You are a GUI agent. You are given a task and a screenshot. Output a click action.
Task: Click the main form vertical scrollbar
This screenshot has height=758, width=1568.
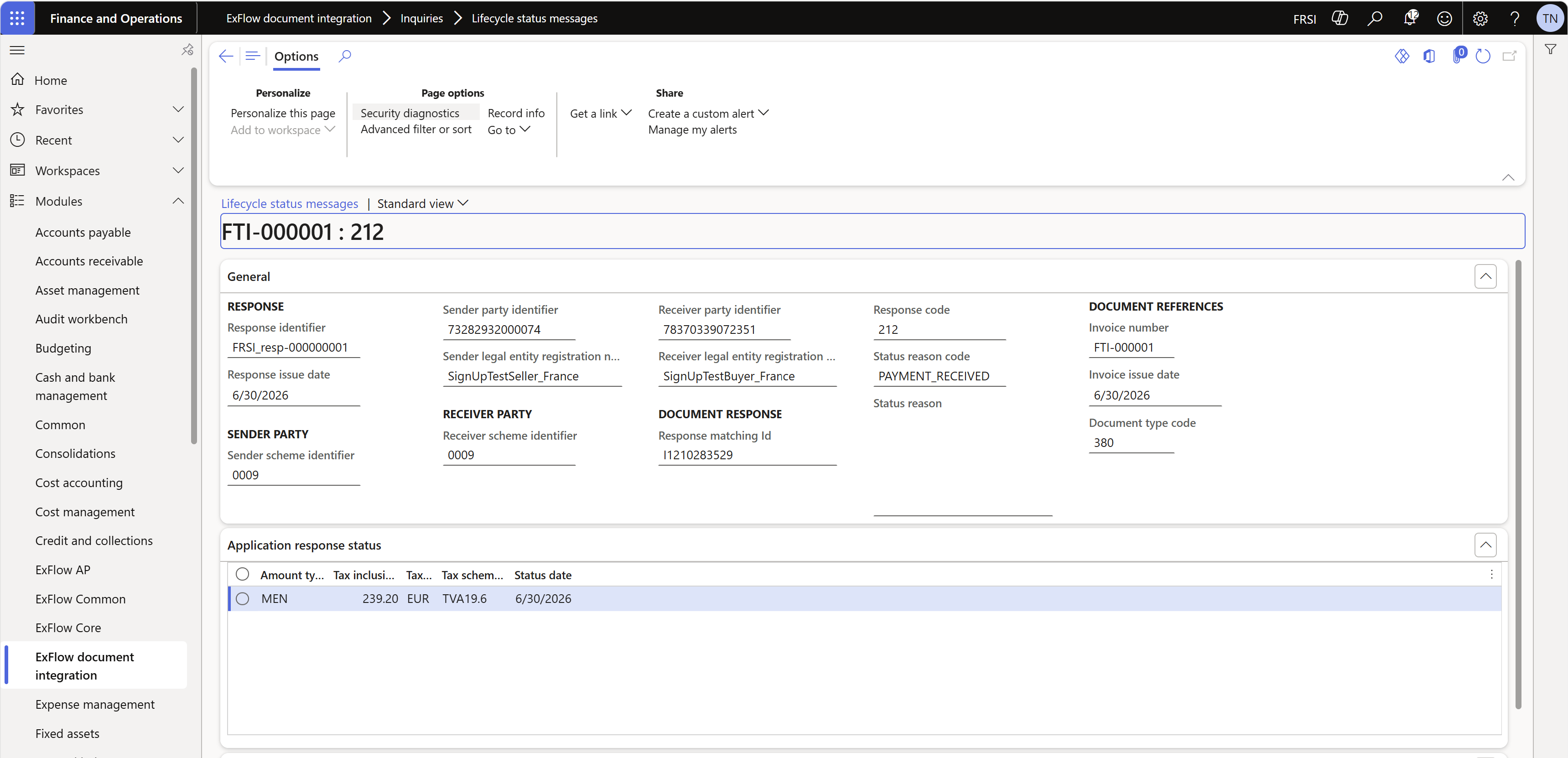click(x=1518, y=484)
